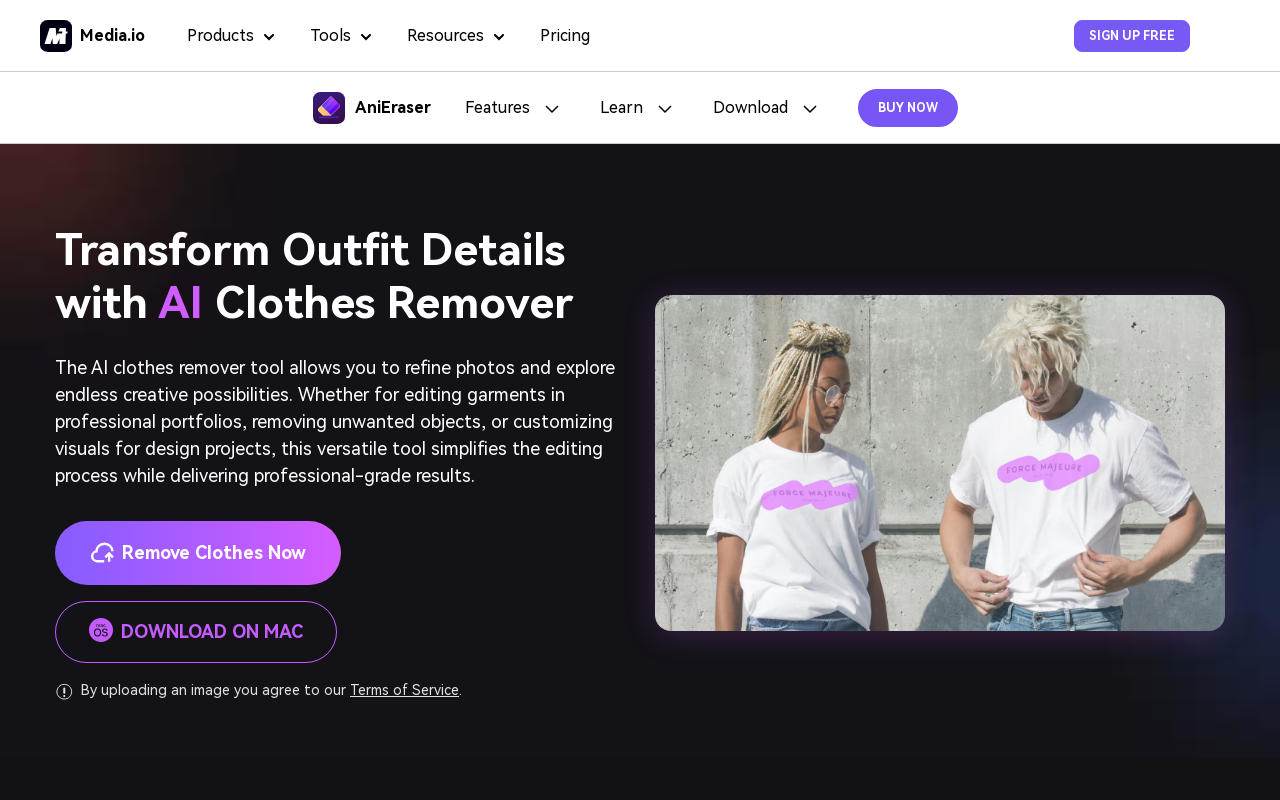
Task: Expand the Learn chevron
Action: click(x=665, y=109)
